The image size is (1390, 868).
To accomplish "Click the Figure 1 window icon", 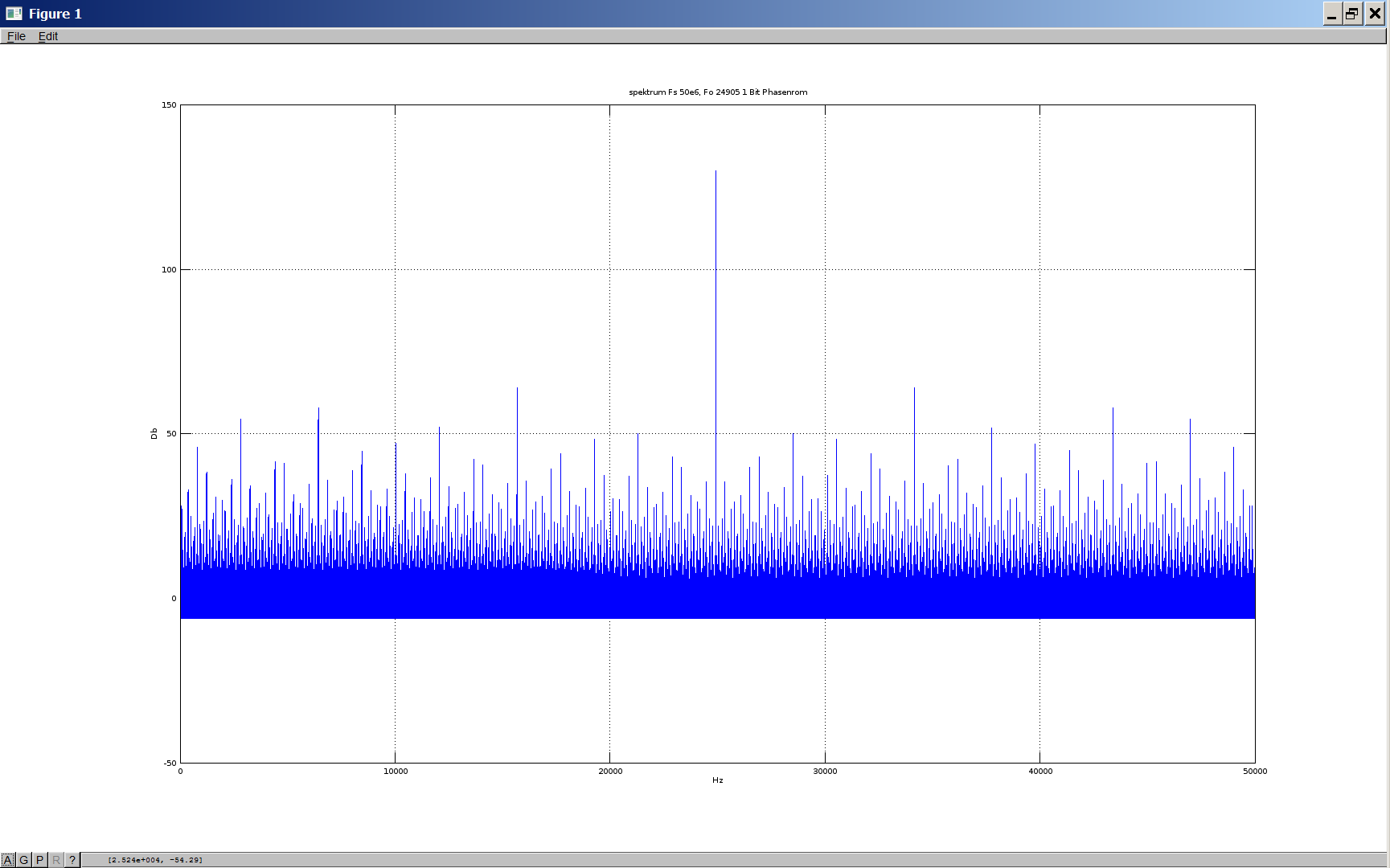I will point(14,14).
